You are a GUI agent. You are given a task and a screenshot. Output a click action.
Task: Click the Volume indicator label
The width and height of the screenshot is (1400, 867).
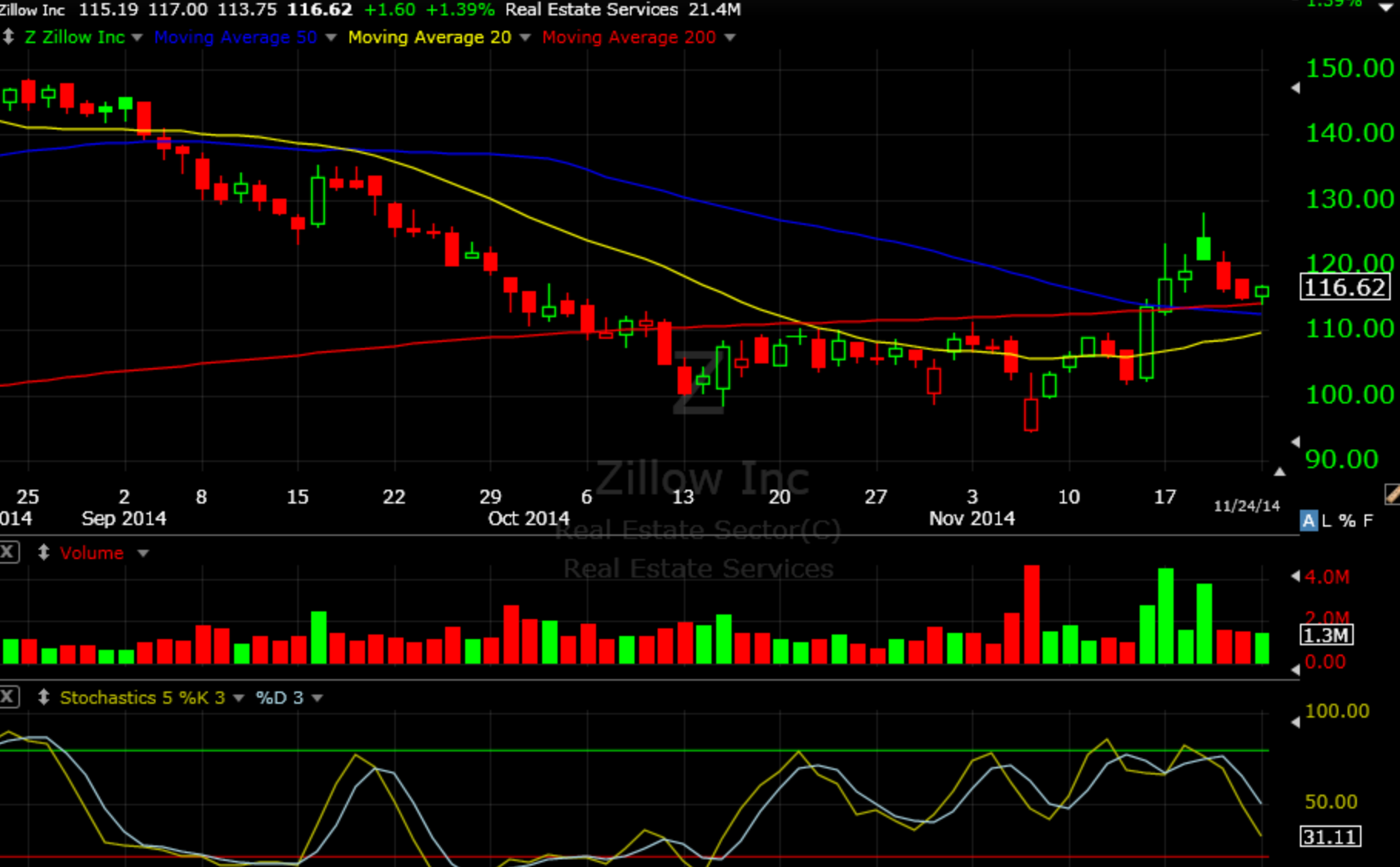point(92,553)
